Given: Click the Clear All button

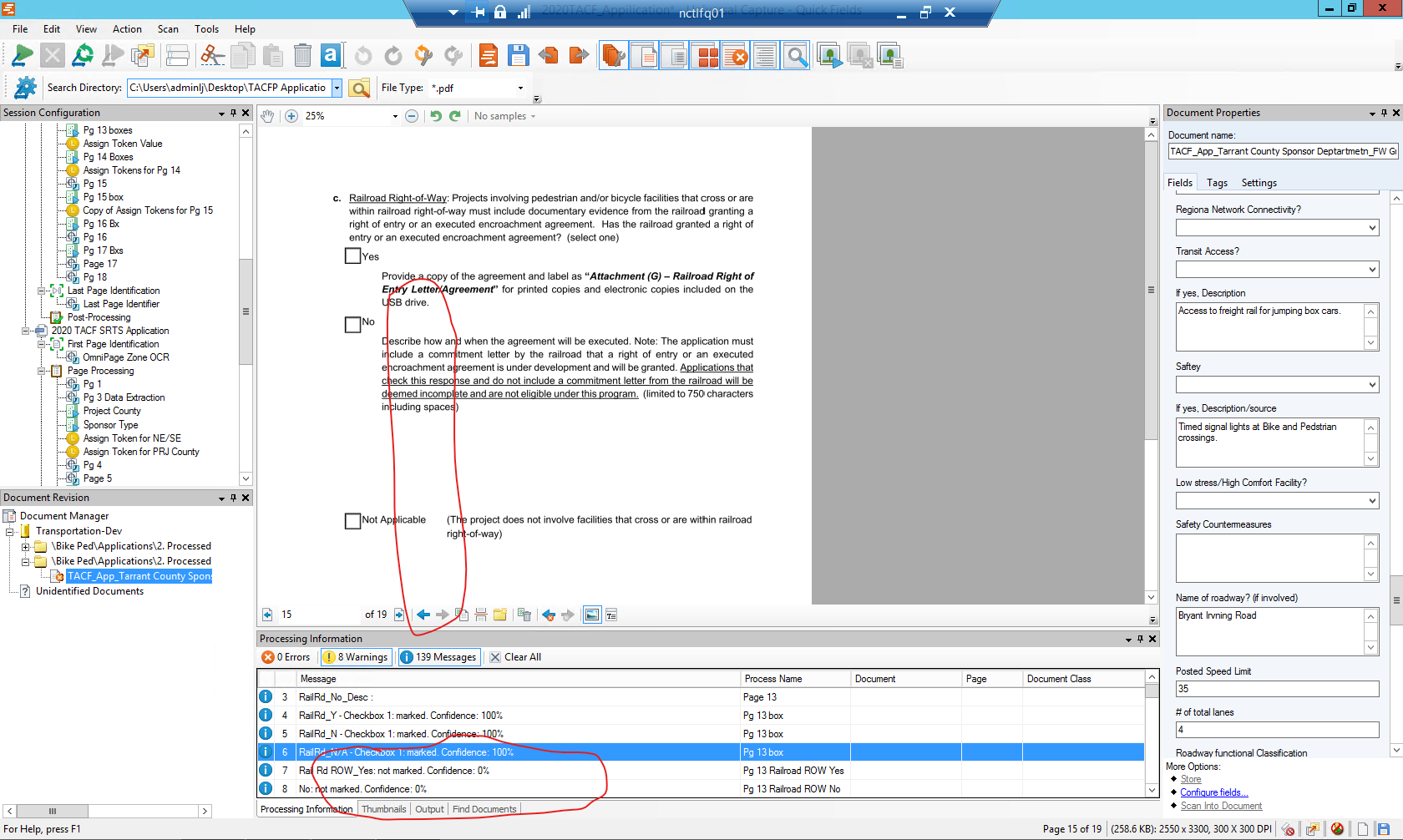Looking at the screenshot, I should pyautogui.click(x=515, y=657).
